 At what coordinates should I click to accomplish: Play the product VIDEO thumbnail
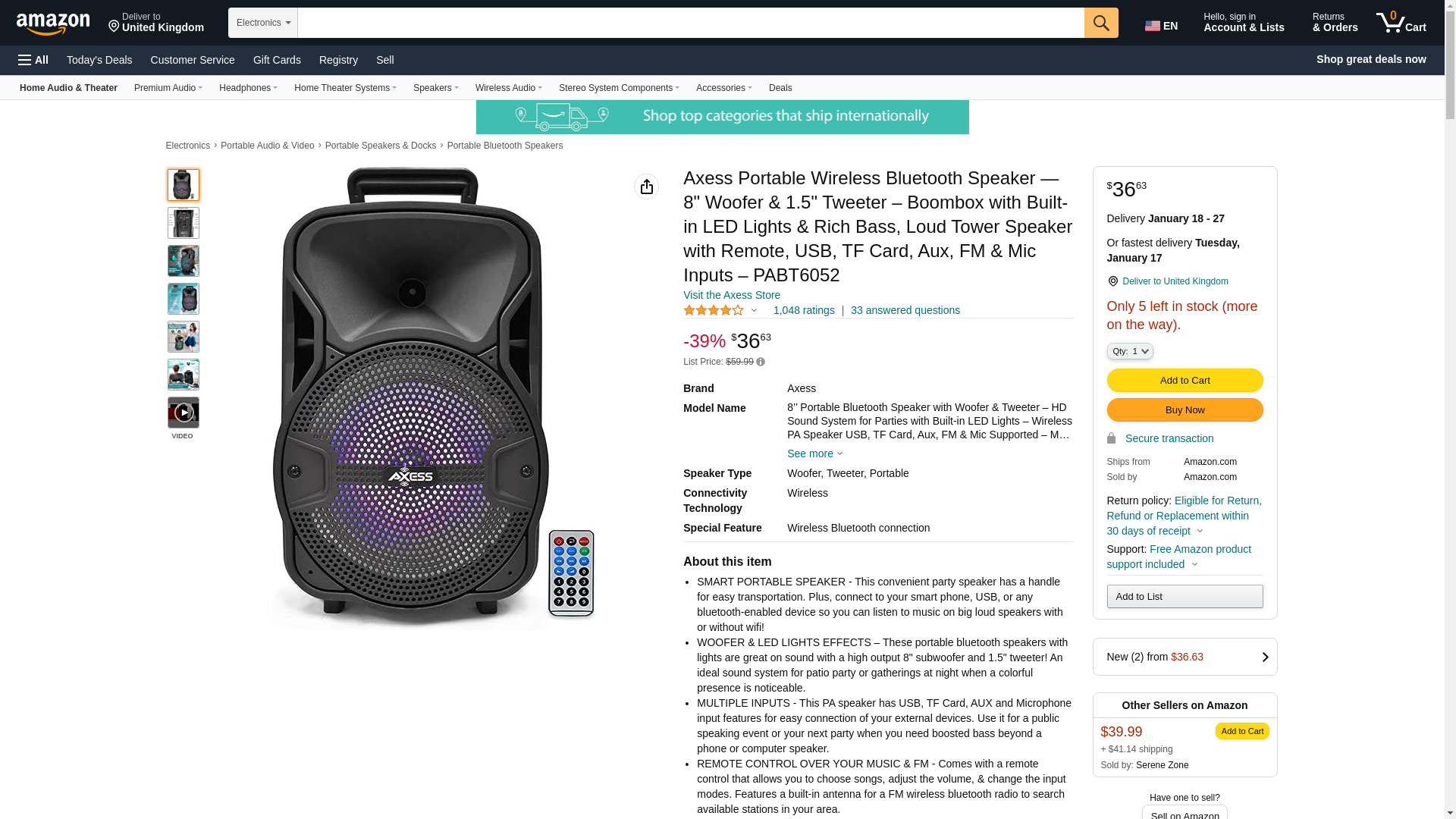(183, 413)
